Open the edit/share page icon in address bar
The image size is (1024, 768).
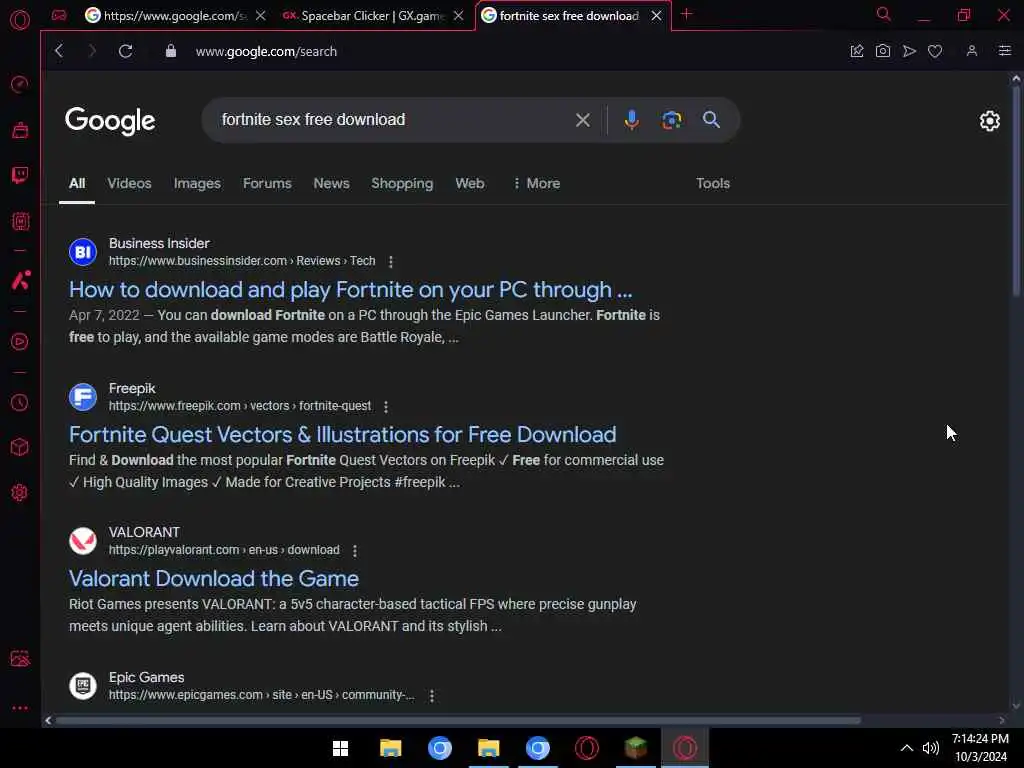pos(857,51)
